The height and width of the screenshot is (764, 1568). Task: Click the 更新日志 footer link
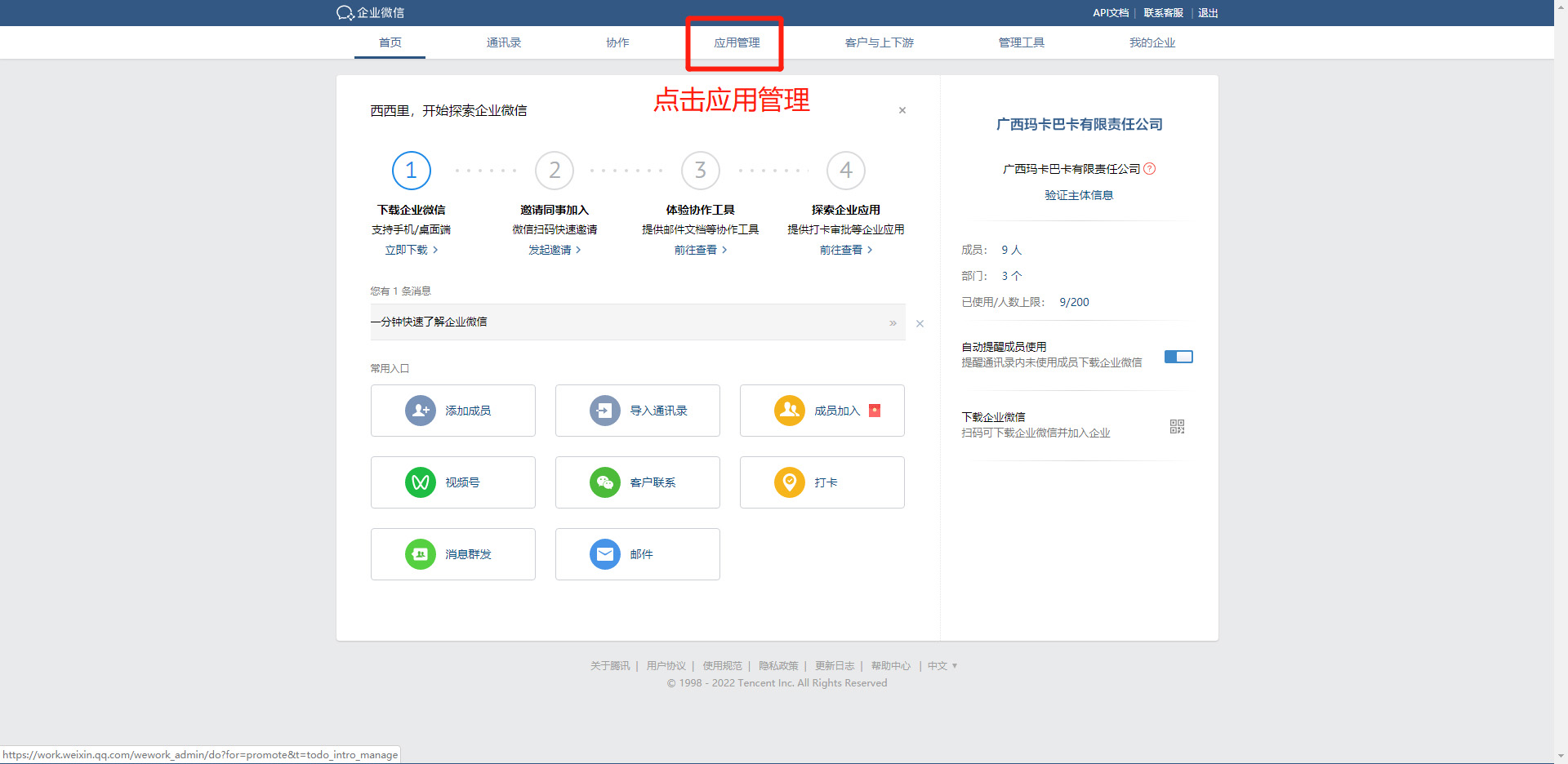[x=835, y=666]
